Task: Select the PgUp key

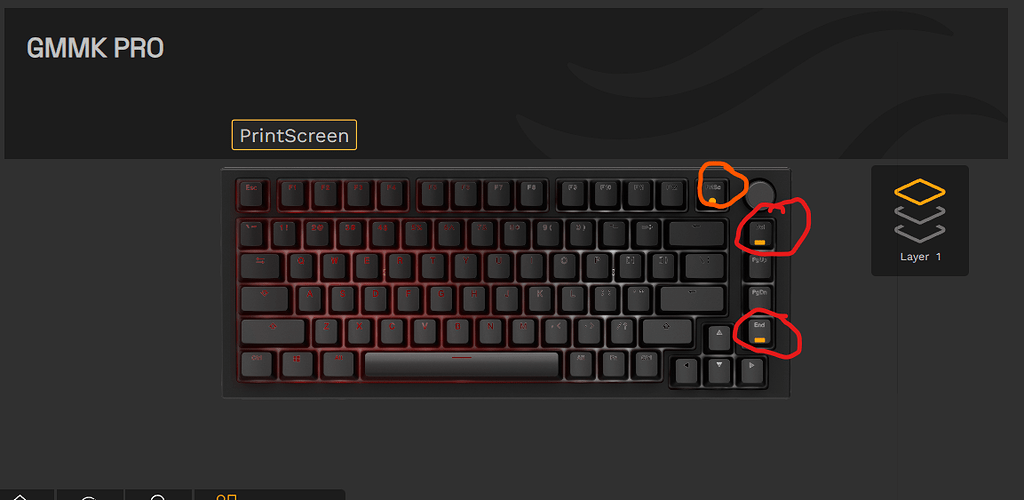Action: (760, 266)
